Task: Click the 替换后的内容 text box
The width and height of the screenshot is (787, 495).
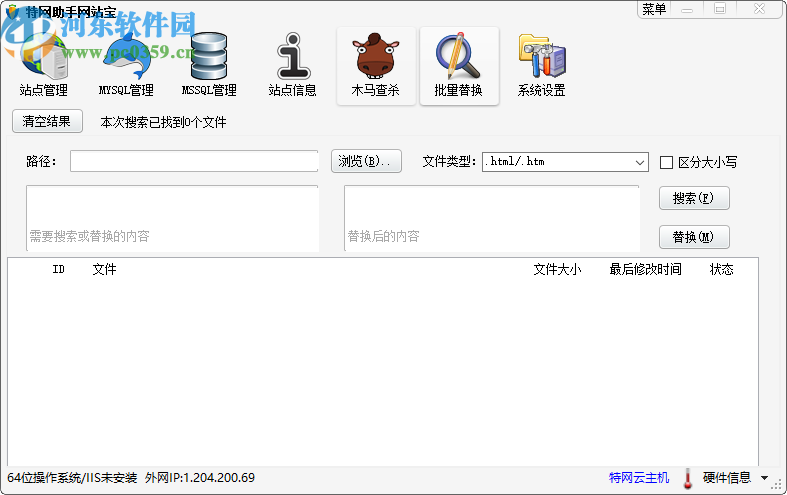Action: tap(492, 218)
